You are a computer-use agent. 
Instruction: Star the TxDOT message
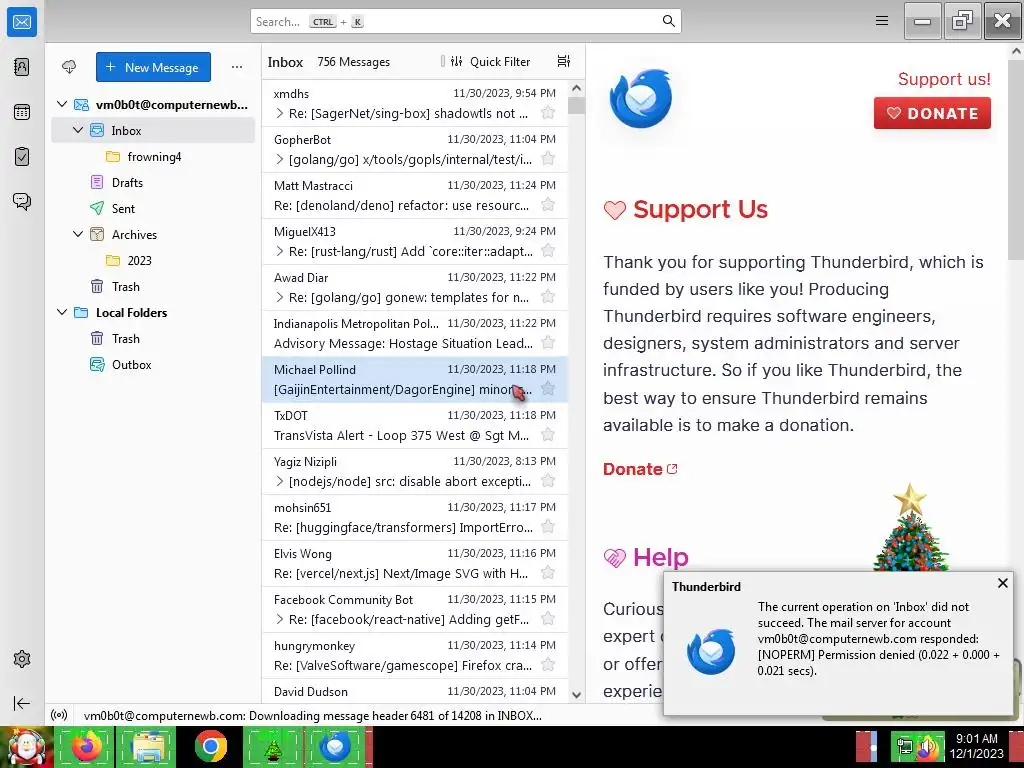click(x=549, y=435)
